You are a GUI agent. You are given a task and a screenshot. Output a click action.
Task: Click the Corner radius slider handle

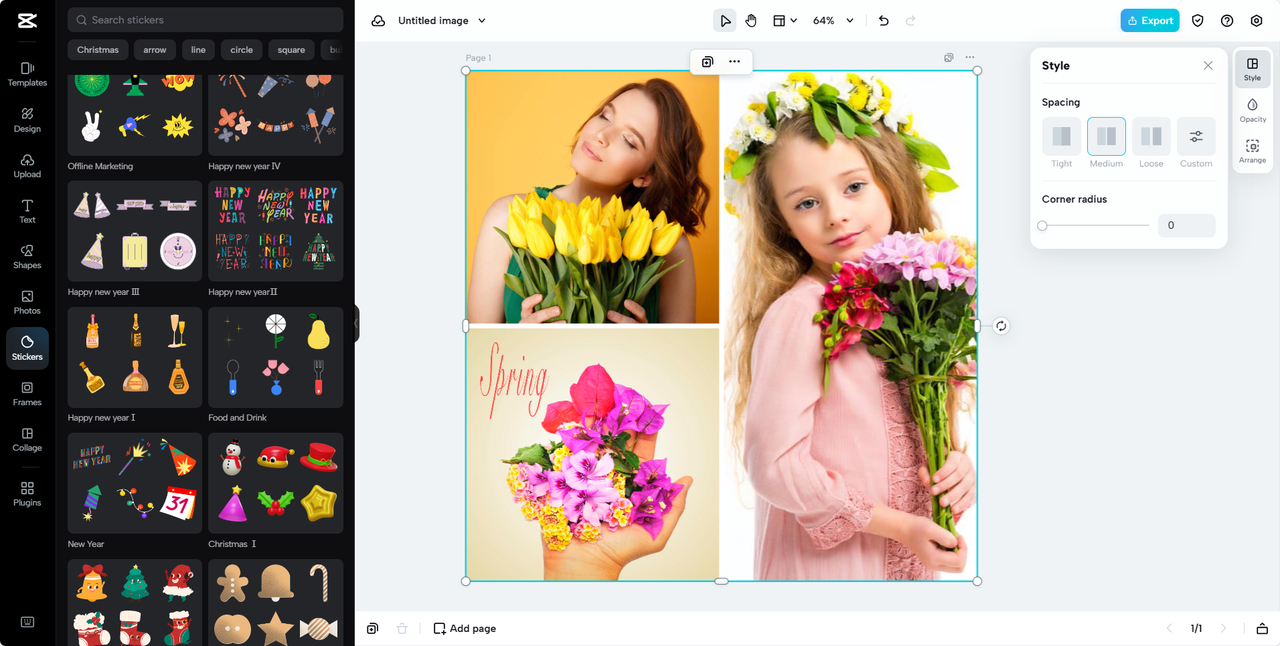(1042, 226)
